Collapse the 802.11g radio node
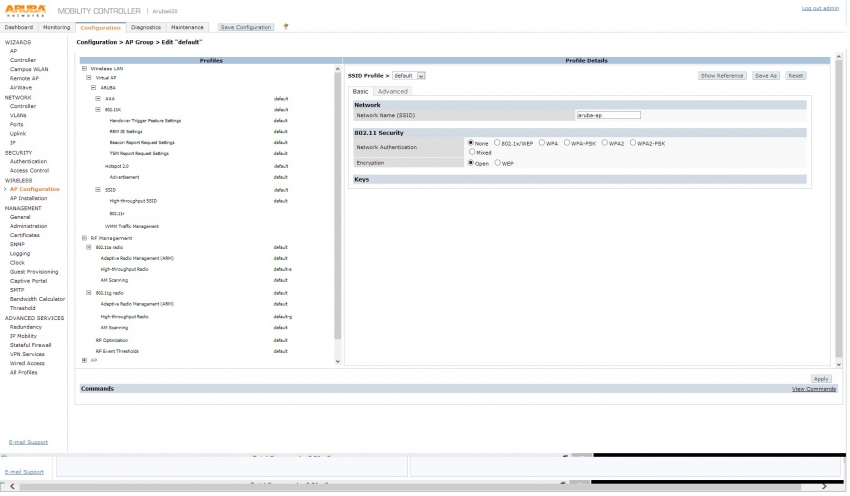The image size is (850, 496). pyautogui.click(x=89, y=293)
